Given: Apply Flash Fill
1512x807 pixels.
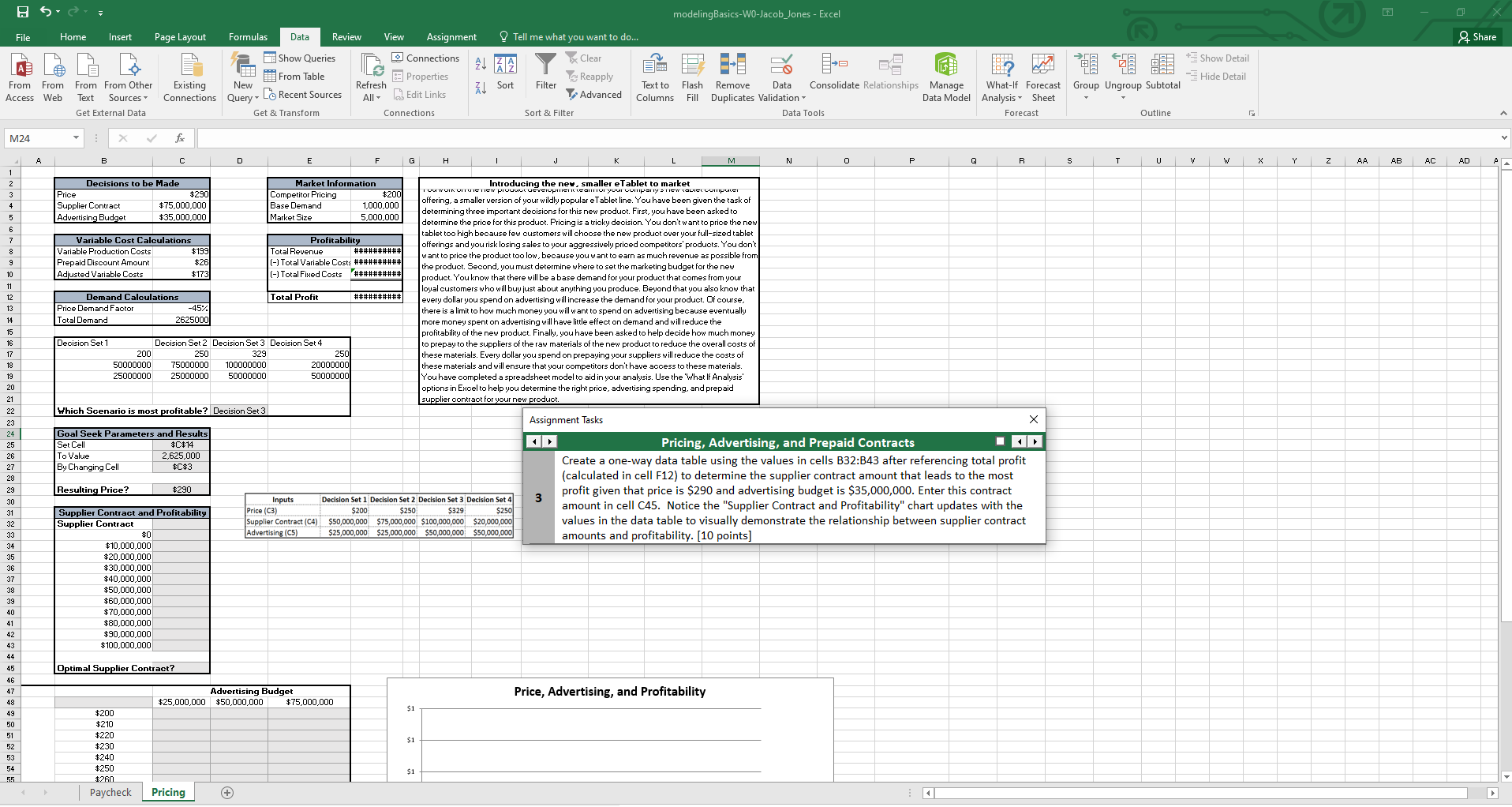Looking at the screenshot, I should pos(692,76).
